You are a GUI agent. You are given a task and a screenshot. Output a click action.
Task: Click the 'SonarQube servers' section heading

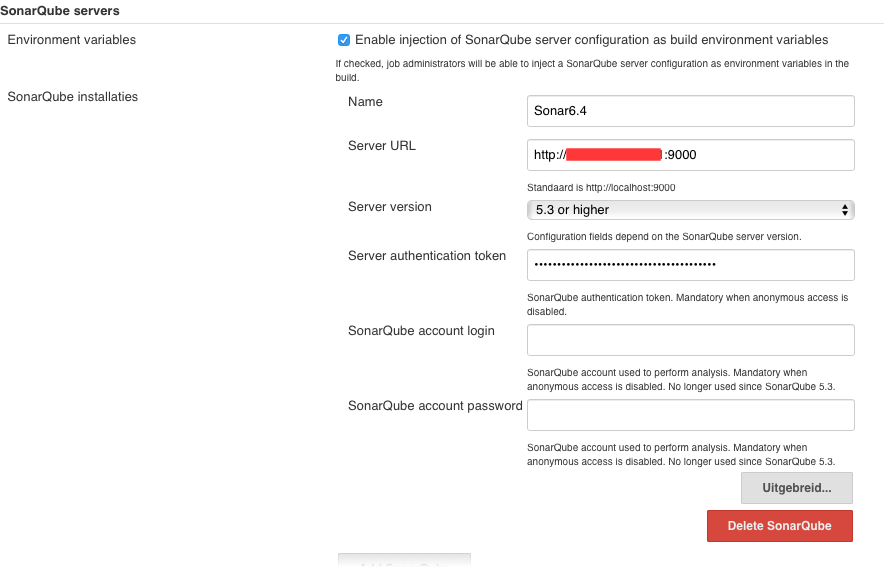pos(60,11)
